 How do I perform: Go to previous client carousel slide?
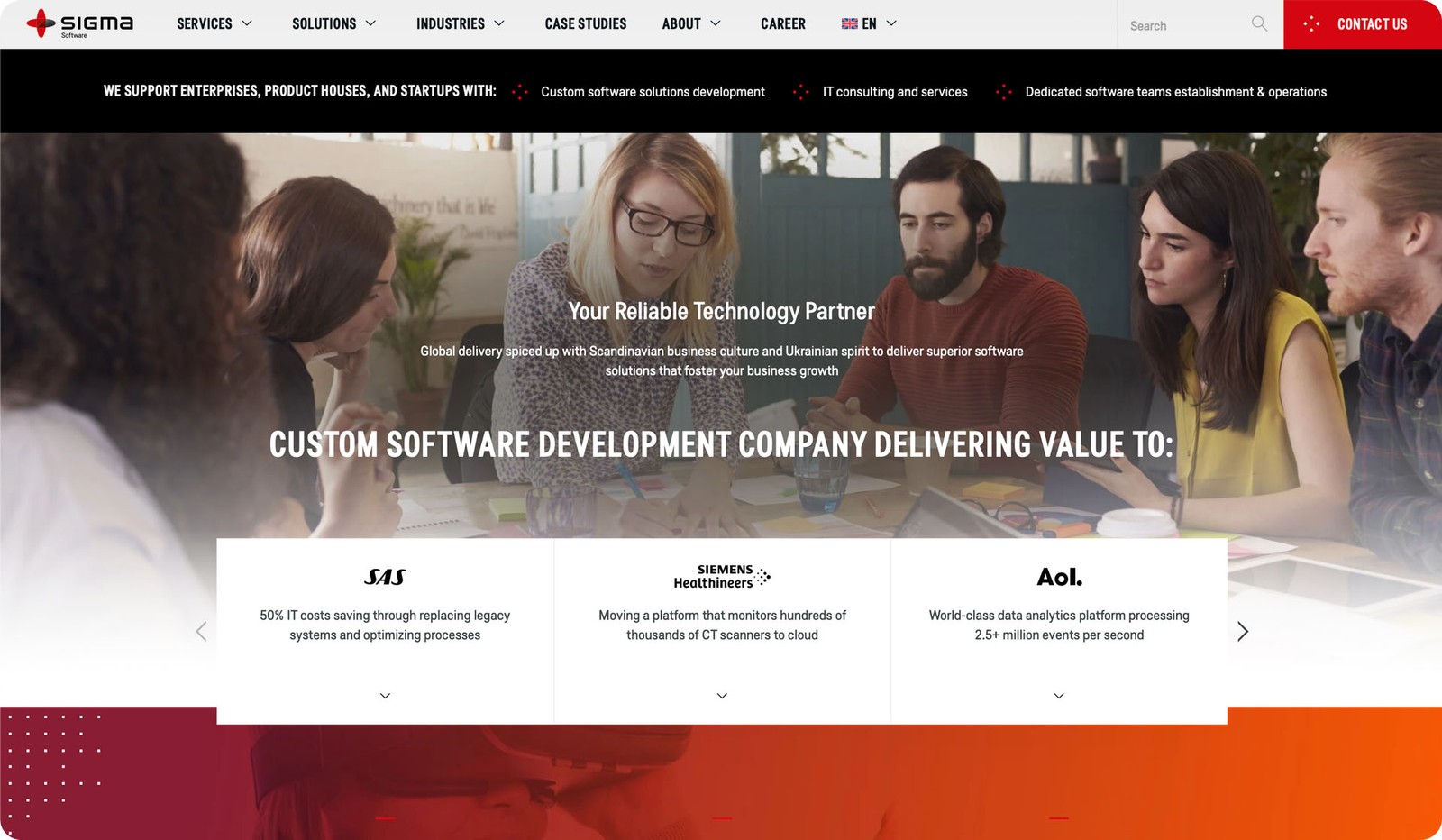pyautogui.click(x=201, y=631)
